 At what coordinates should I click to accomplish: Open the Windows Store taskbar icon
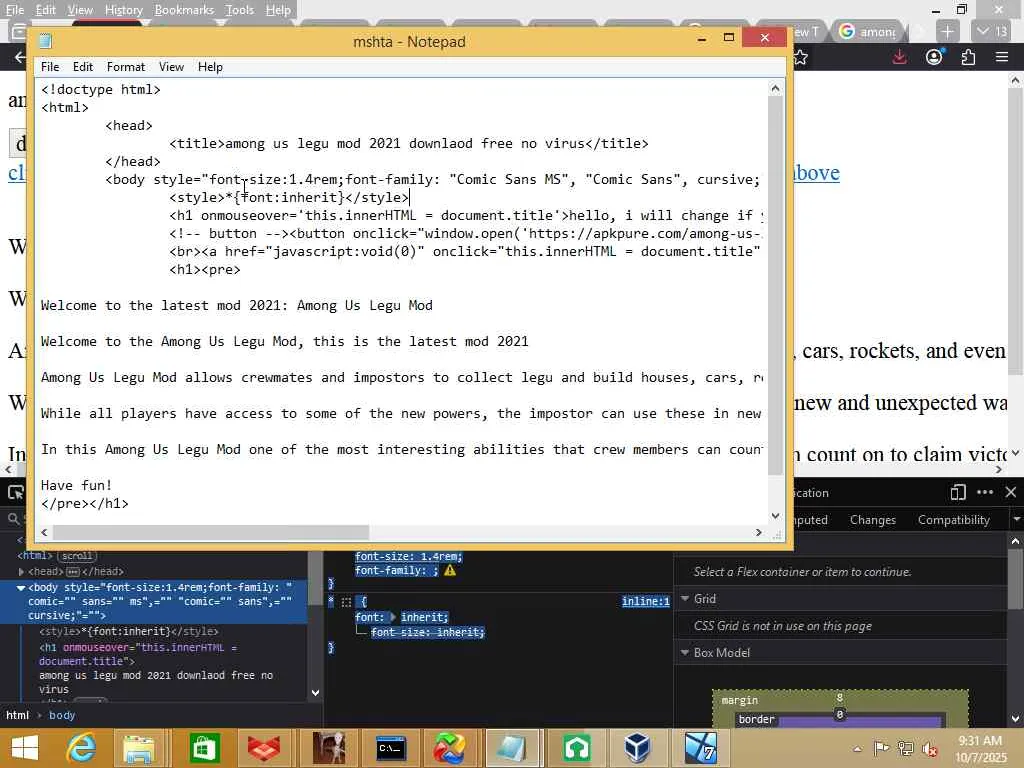pyautogui.click(x=204, y=748)
